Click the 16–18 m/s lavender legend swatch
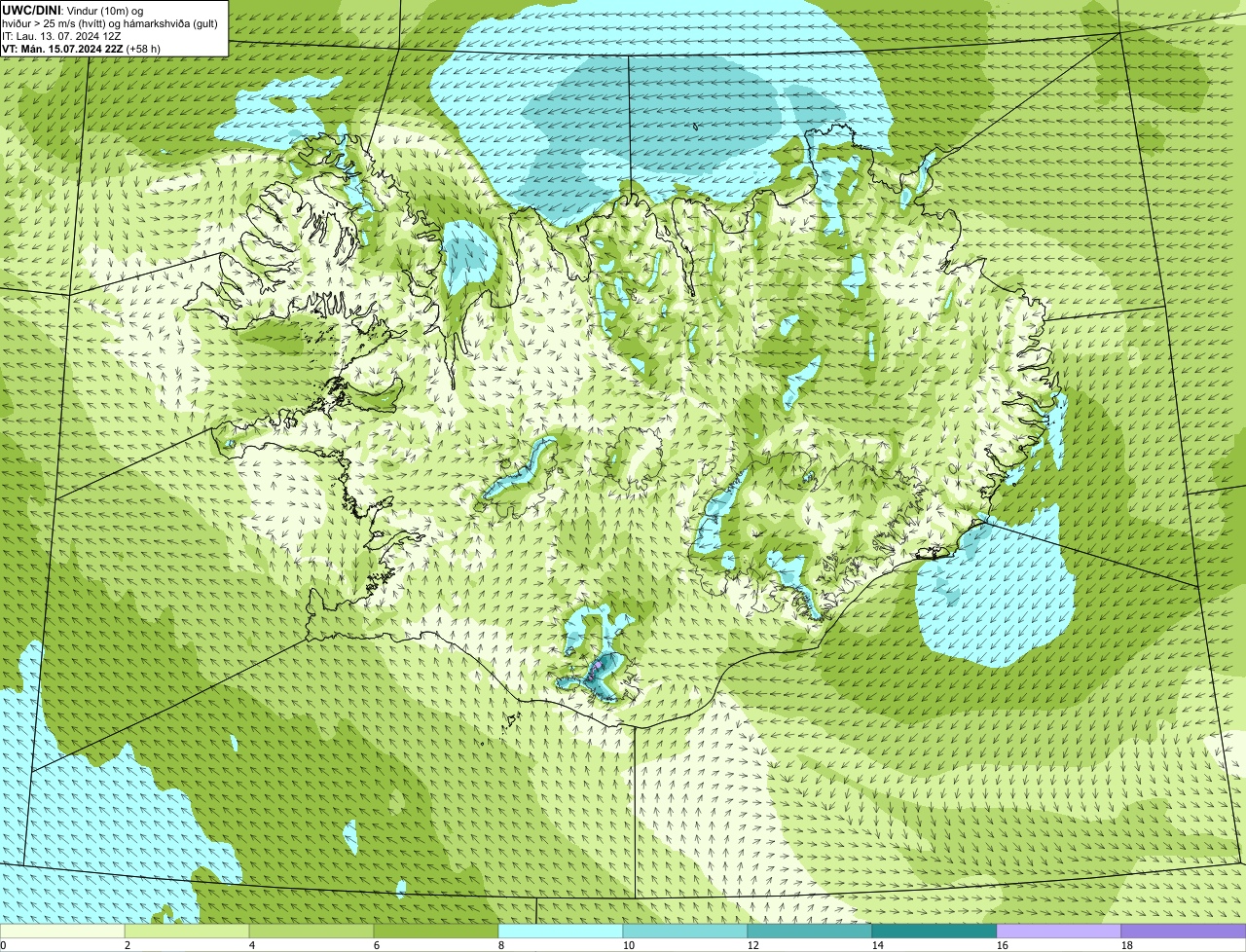 click(1059, 932)
